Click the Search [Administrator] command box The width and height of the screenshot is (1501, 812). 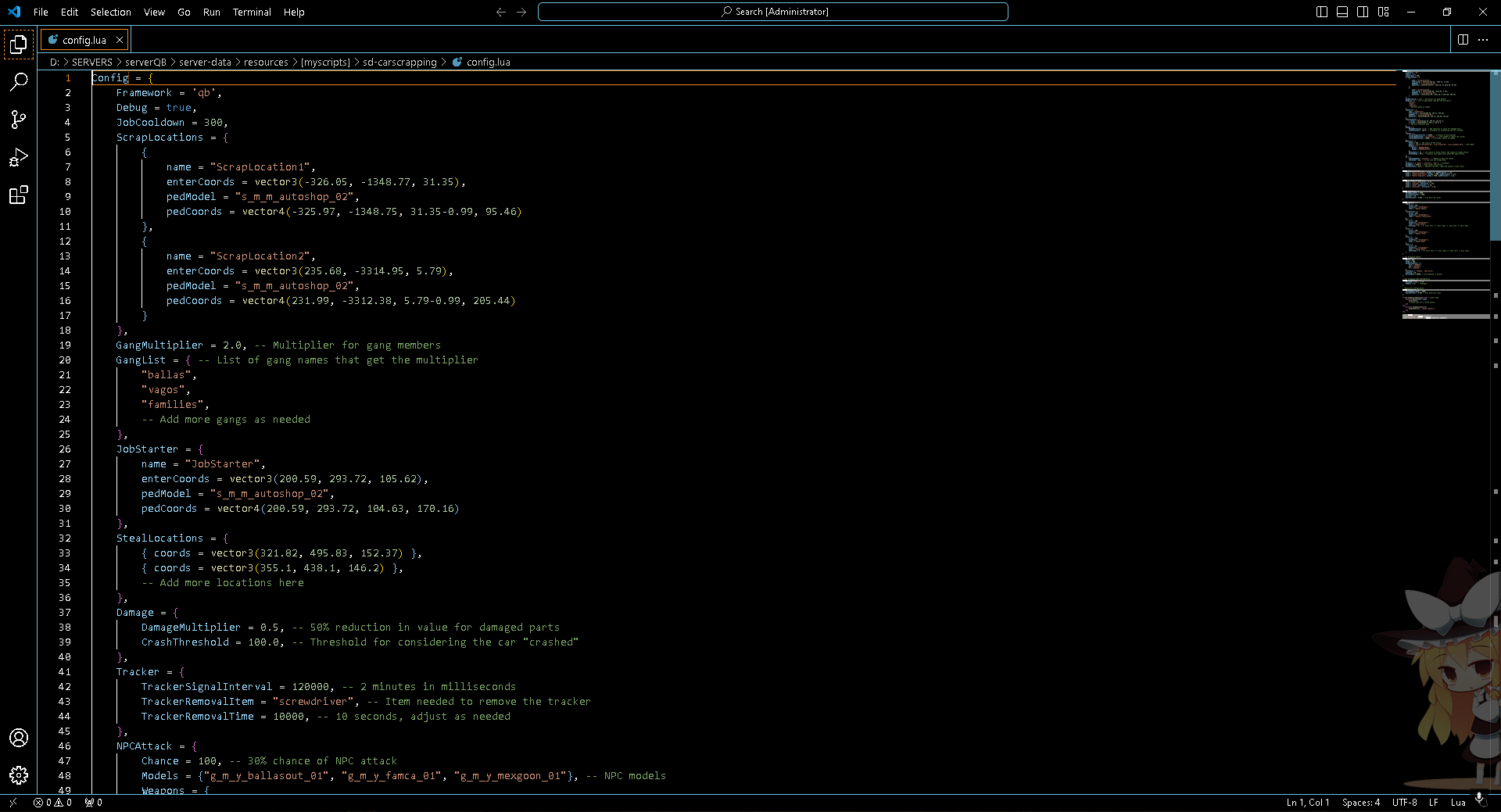tap(773, 12)
